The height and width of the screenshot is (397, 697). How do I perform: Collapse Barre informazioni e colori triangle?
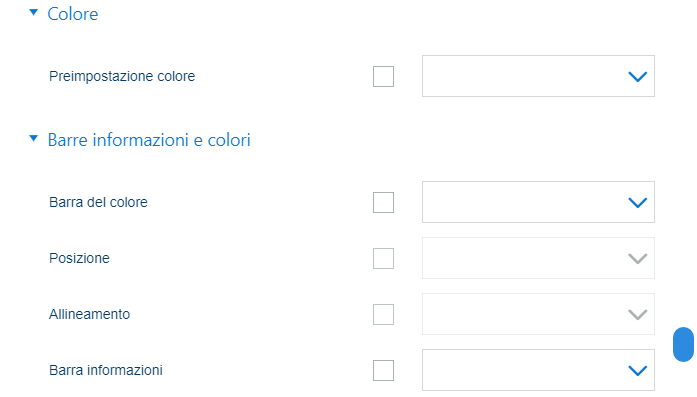click(x=33, y=138)
